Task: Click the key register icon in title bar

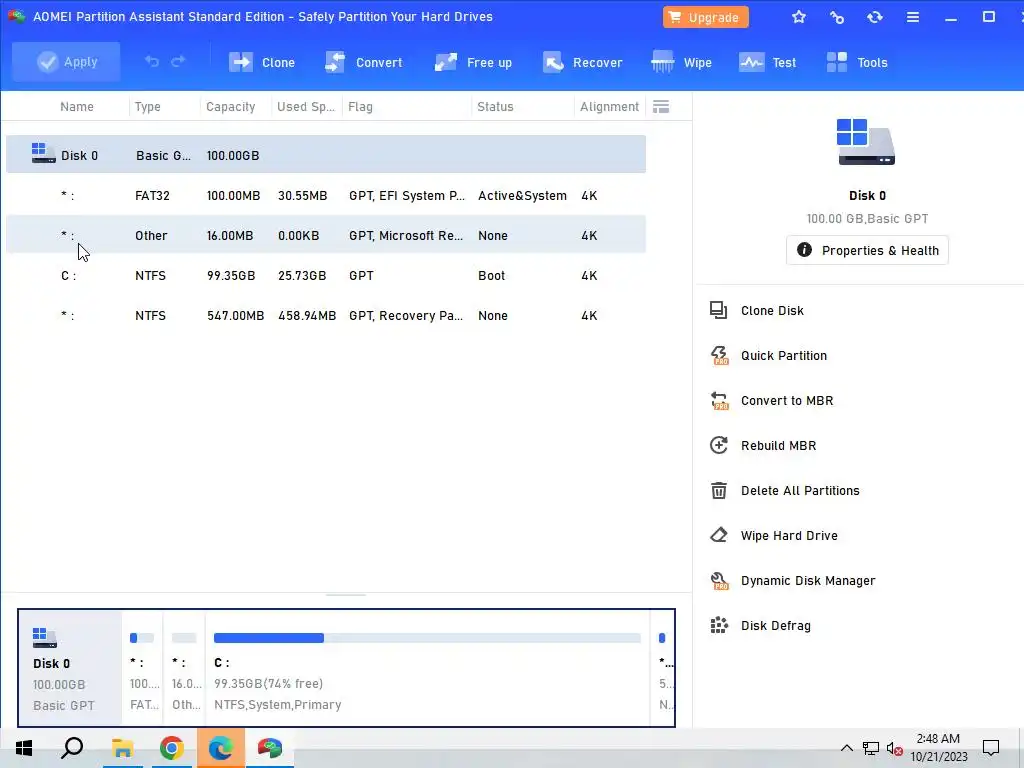Action: 837,18
